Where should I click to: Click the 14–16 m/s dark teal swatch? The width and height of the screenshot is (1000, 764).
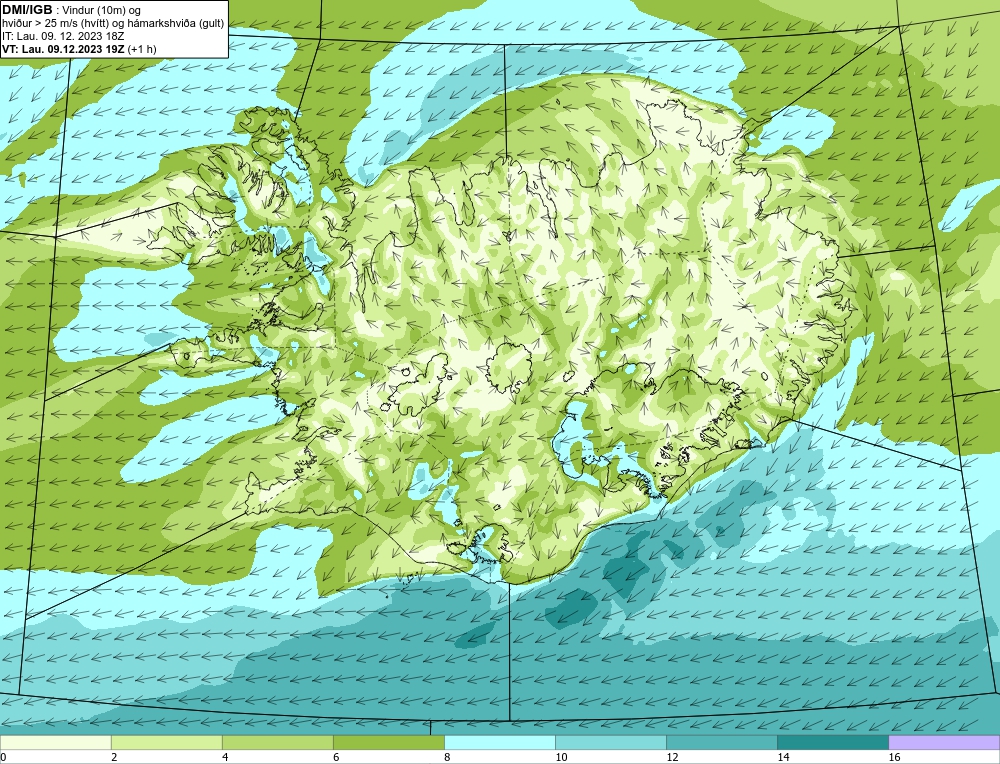pyautogui.click(x=832, y=742)
